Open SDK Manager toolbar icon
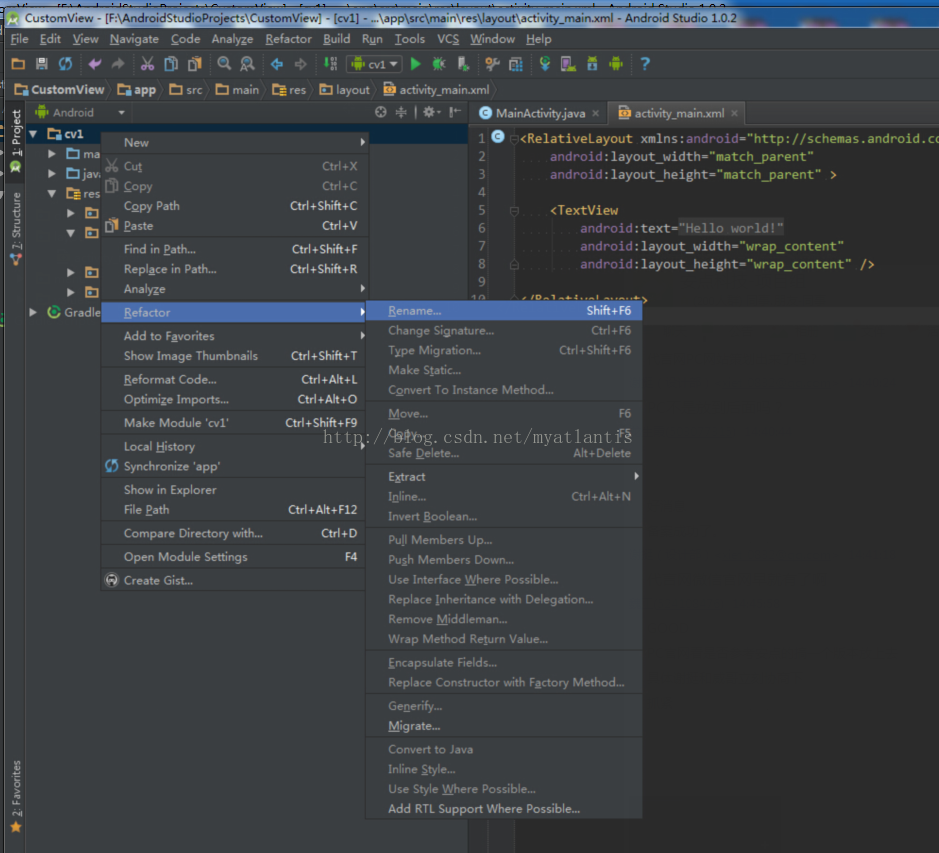Screen dimensions: 939x853 (592, 63)
